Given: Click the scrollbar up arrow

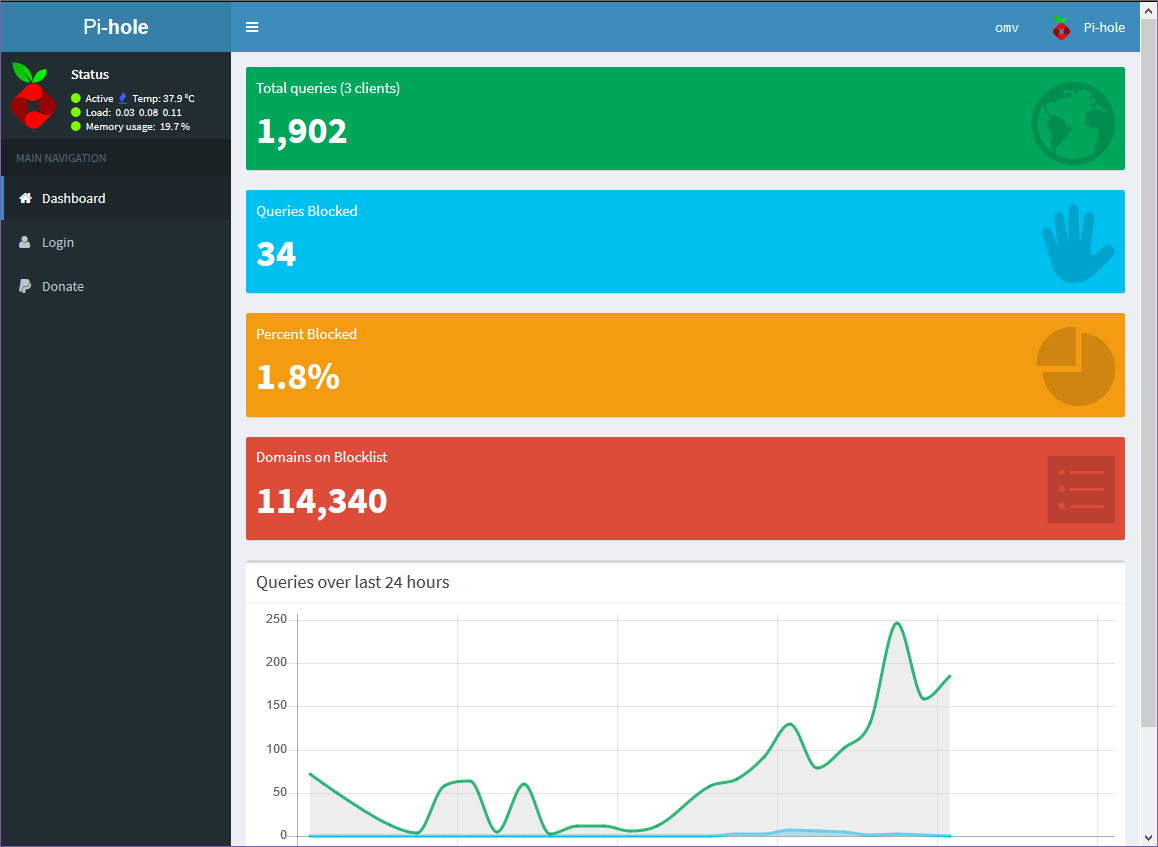Looking at the screenshot, I should pos(1150,10).
